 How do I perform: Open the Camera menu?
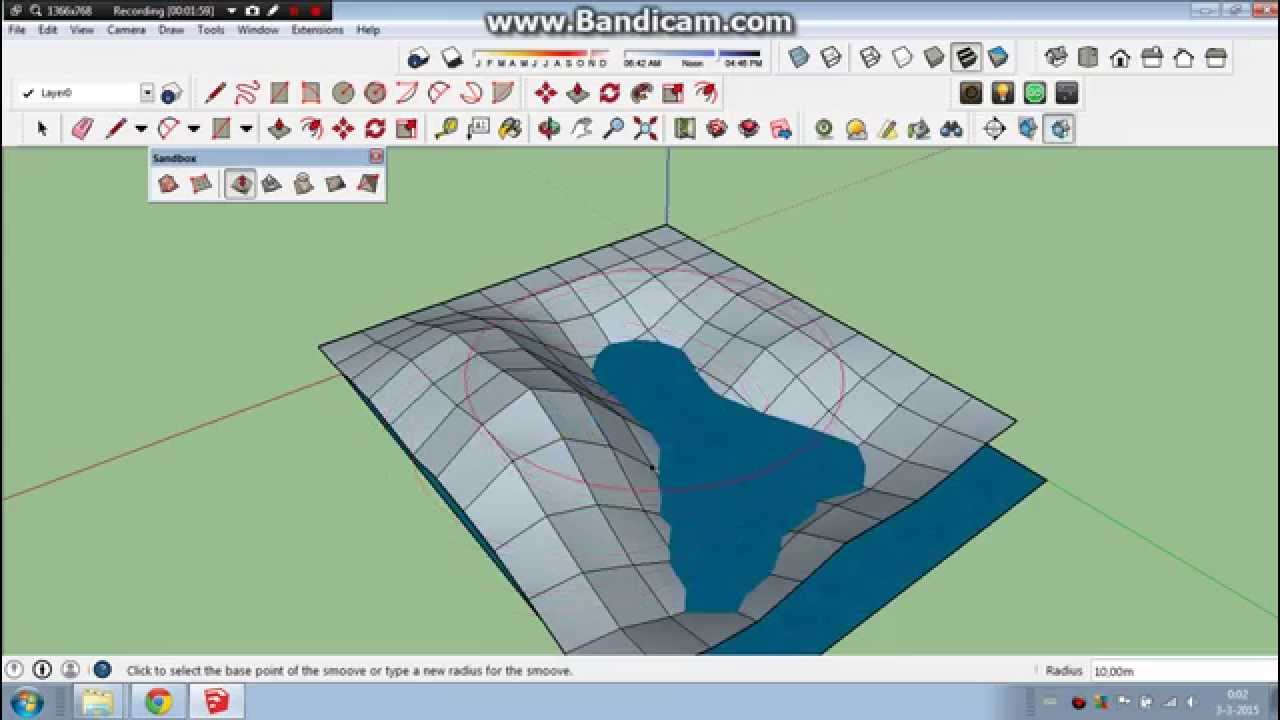tap(126, 30)
